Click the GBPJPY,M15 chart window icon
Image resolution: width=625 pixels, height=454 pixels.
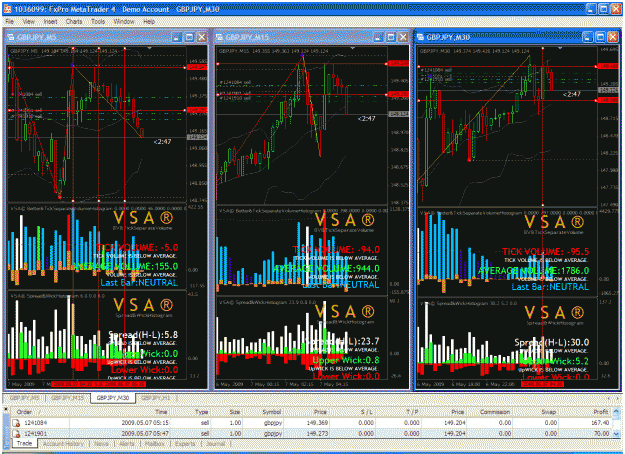[219, 37]
